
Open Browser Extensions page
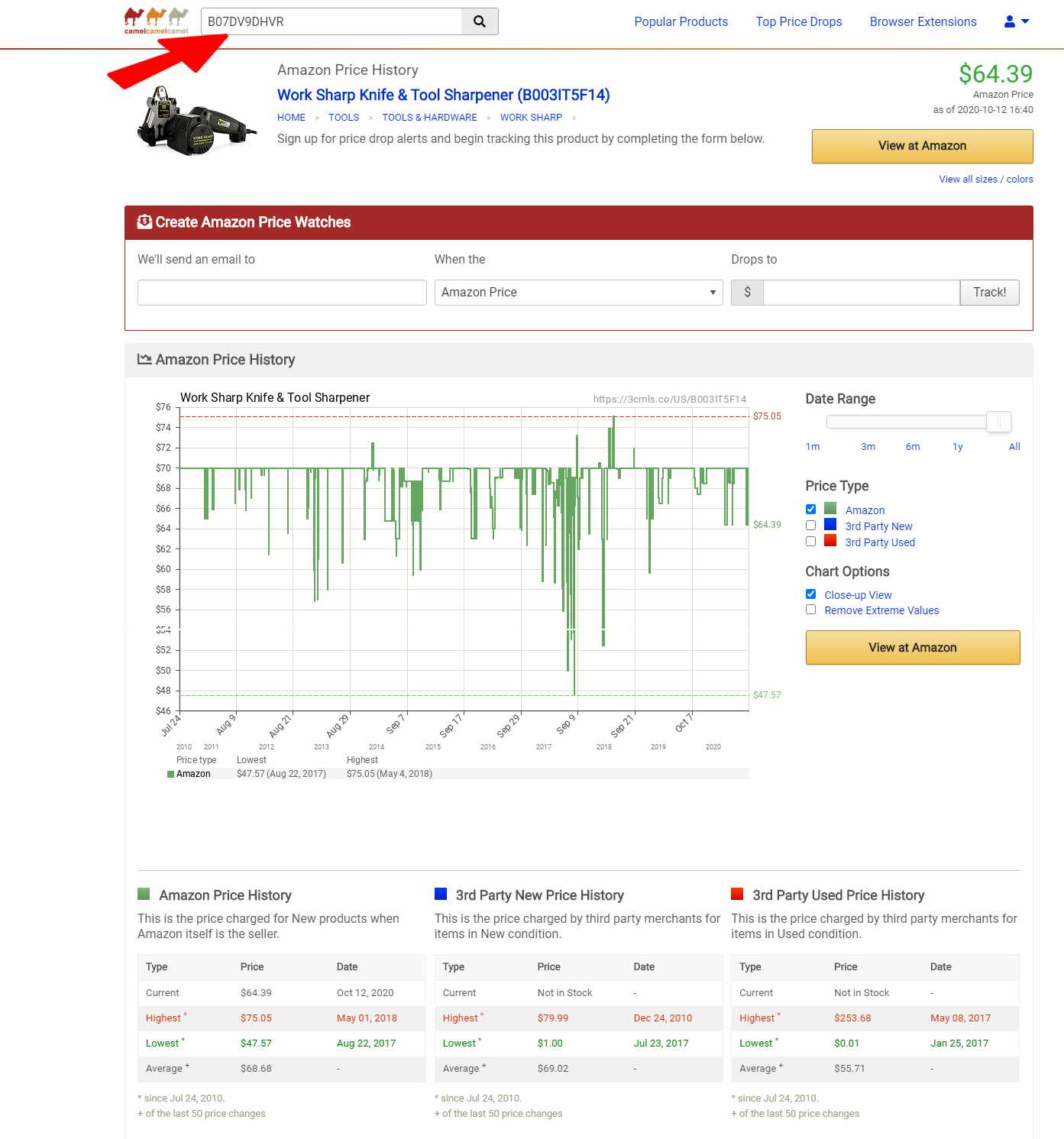[x=923, y=21]
